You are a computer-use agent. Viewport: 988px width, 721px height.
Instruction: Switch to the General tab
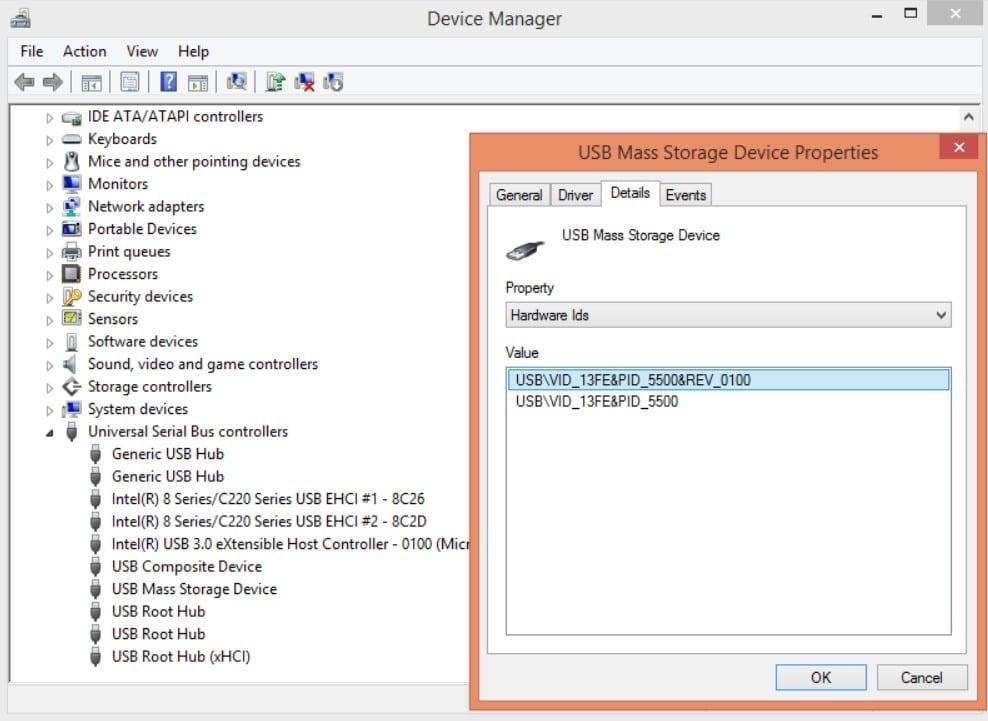(x=519, y=195)
